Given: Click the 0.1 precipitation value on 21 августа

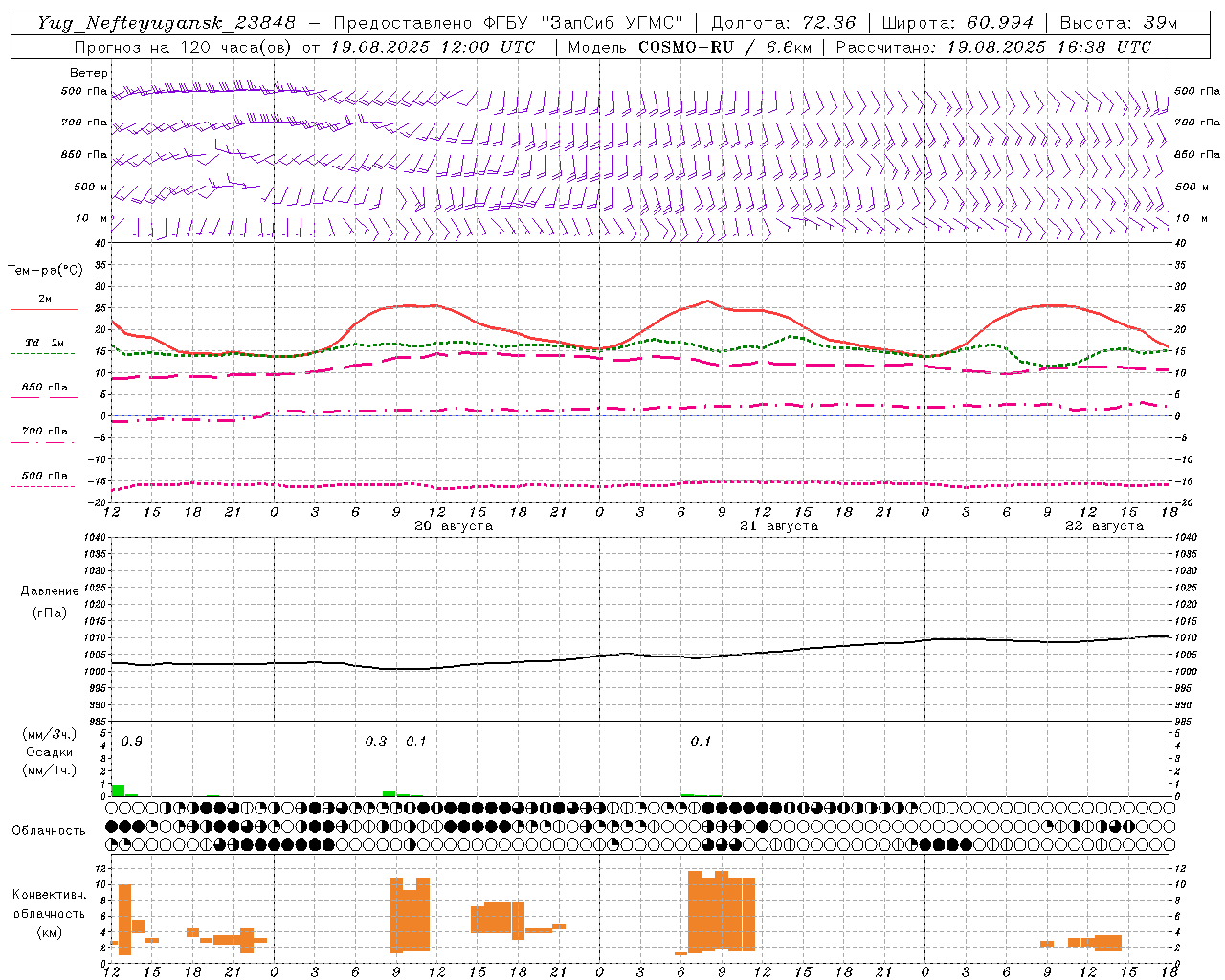Looking at the screenshot, I should [702, 742].
